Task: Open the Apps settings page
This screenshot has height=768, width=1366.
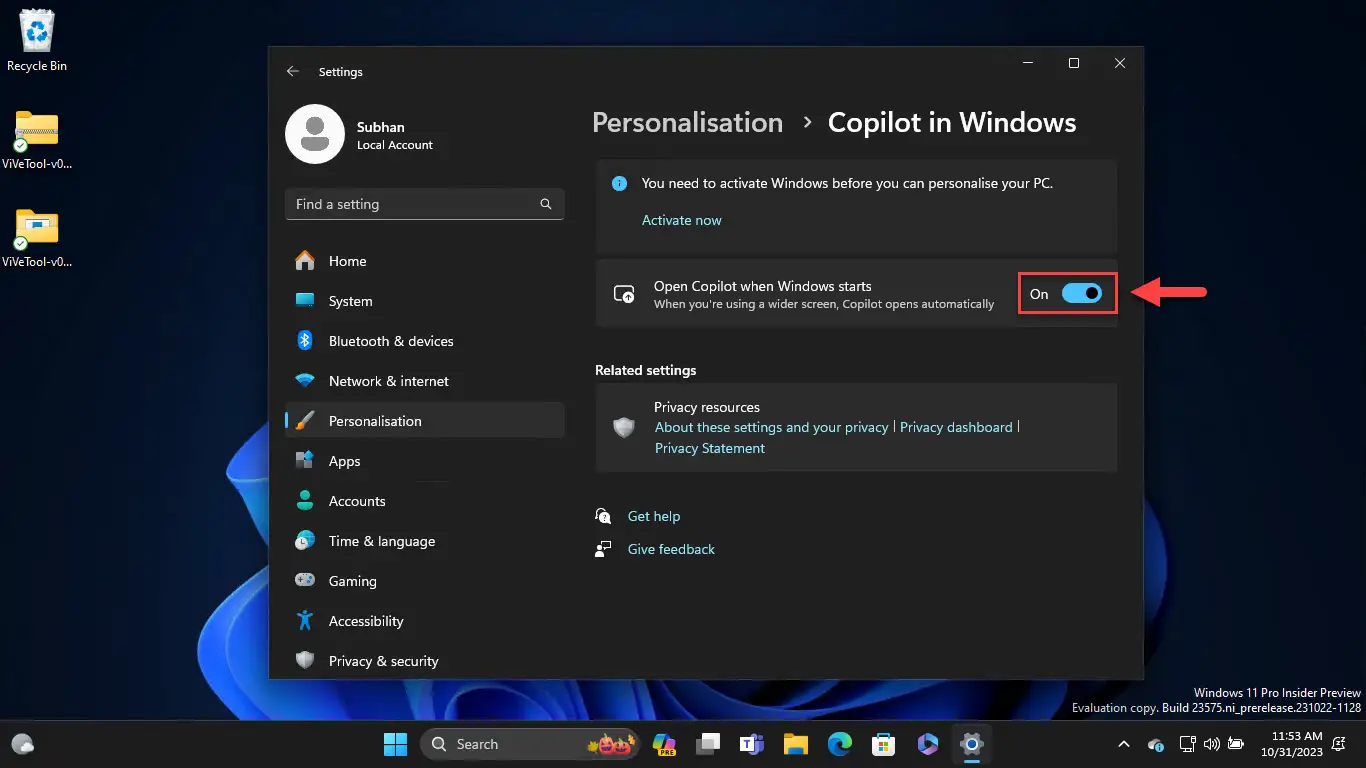Action: pos(425,461)
